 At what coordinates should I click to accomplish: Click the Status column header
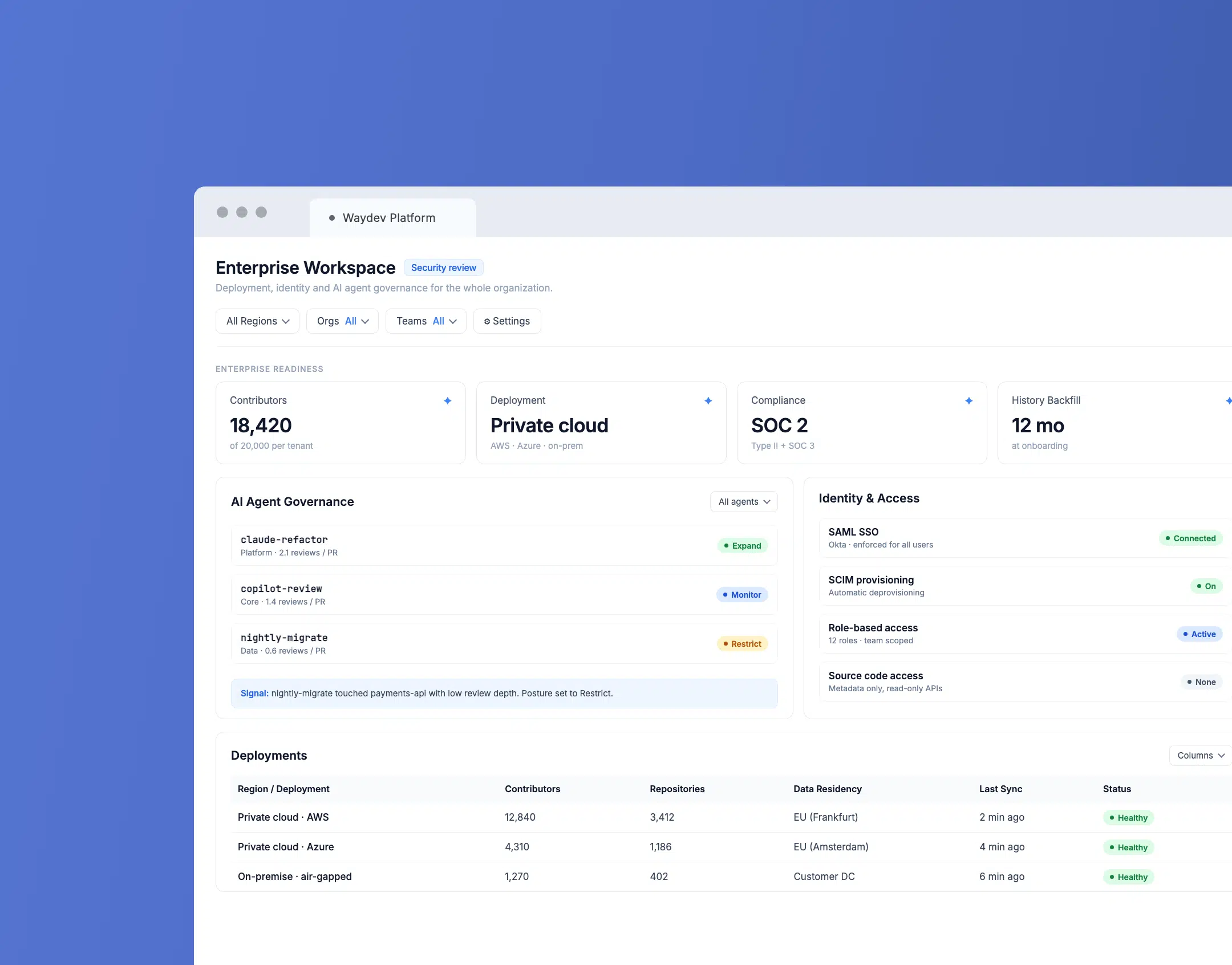tap(1117, 789)
